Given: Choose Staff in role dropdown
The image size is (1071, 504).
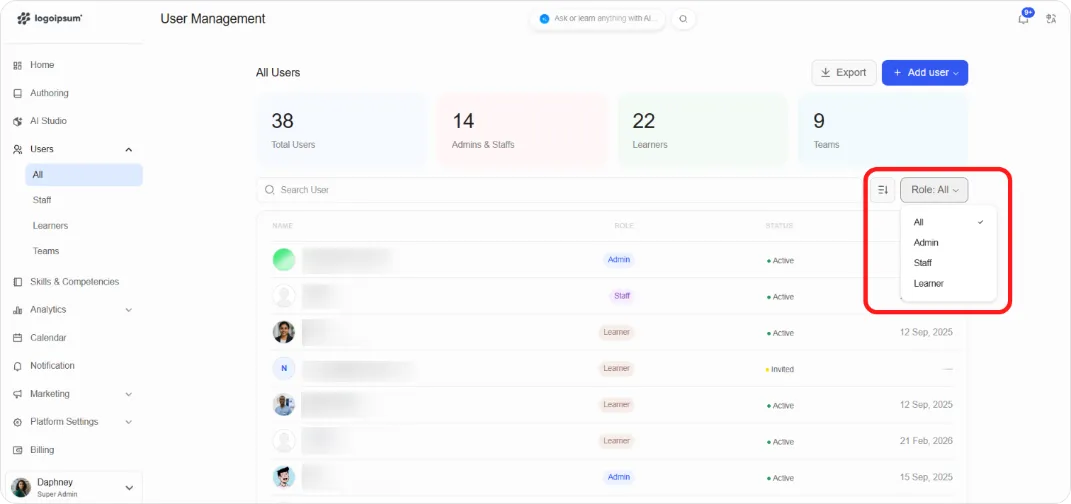Looking at the screenshot, I should 949,262.
